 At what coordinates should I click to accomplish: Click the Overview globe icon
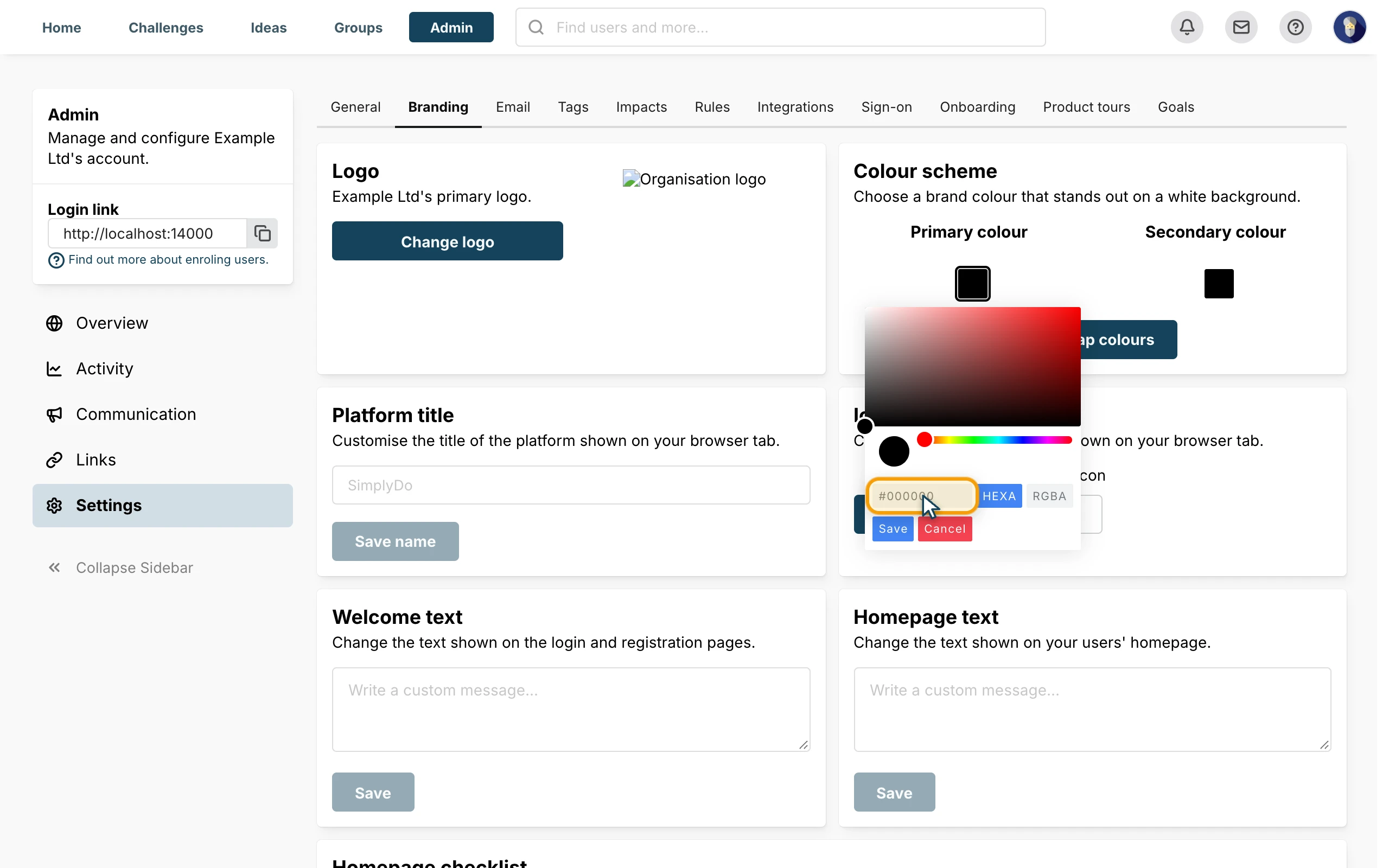coord(54,323)
